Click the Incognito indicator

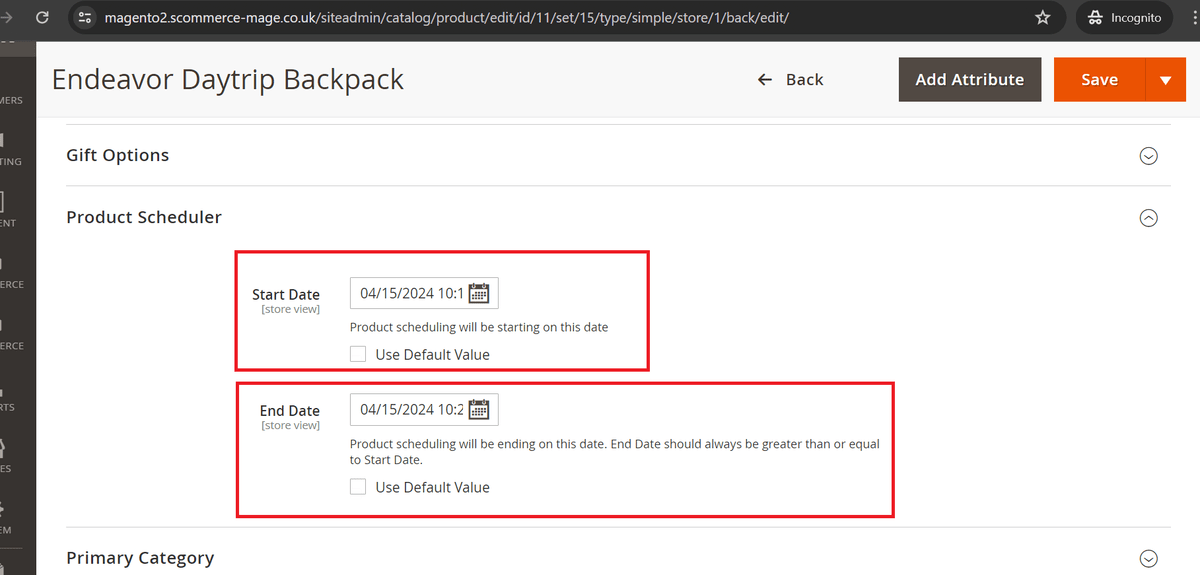click(x=1123, y=18)
